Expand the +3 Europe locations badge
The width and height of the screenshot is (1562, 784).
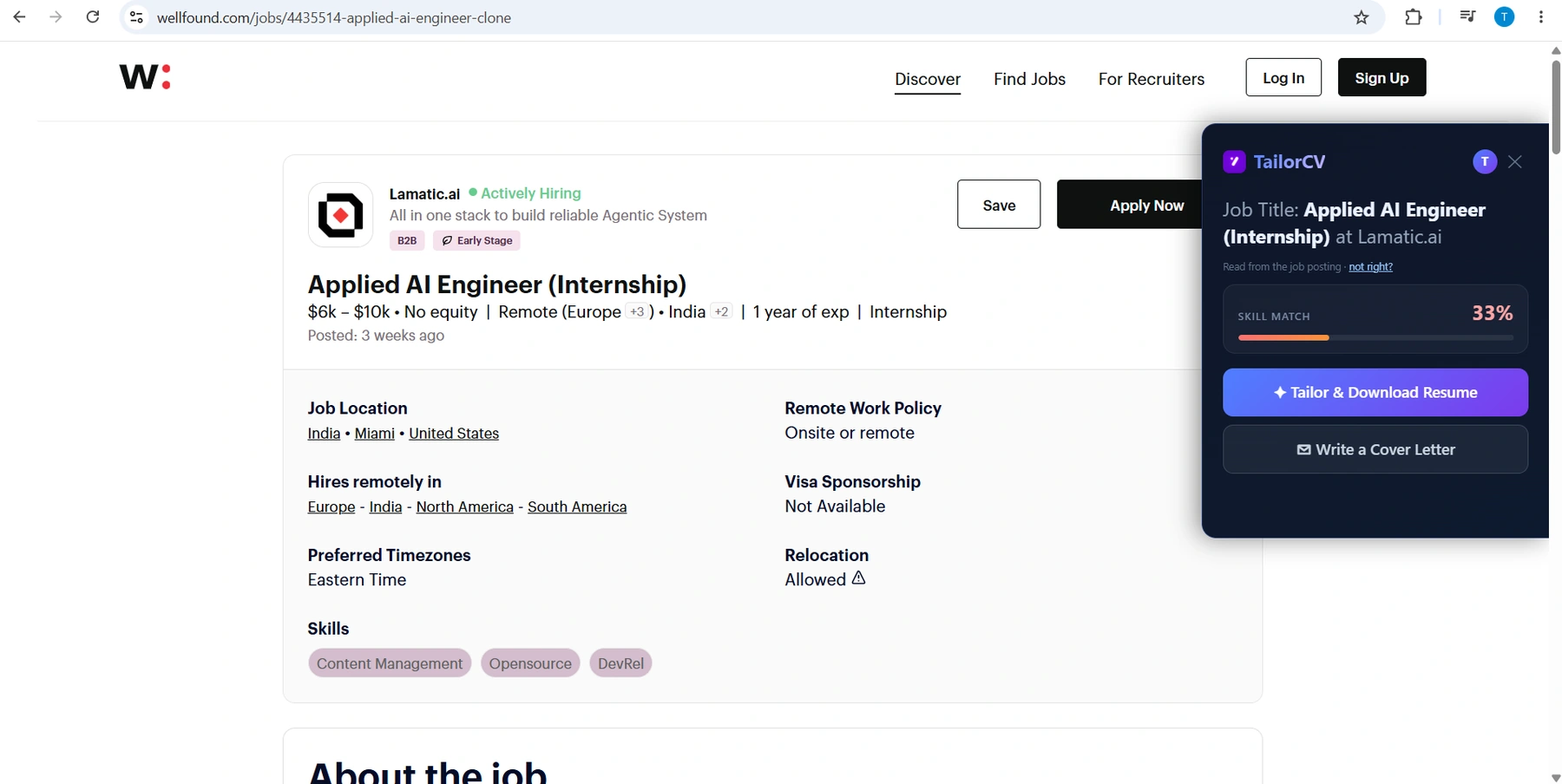point(637,312)
